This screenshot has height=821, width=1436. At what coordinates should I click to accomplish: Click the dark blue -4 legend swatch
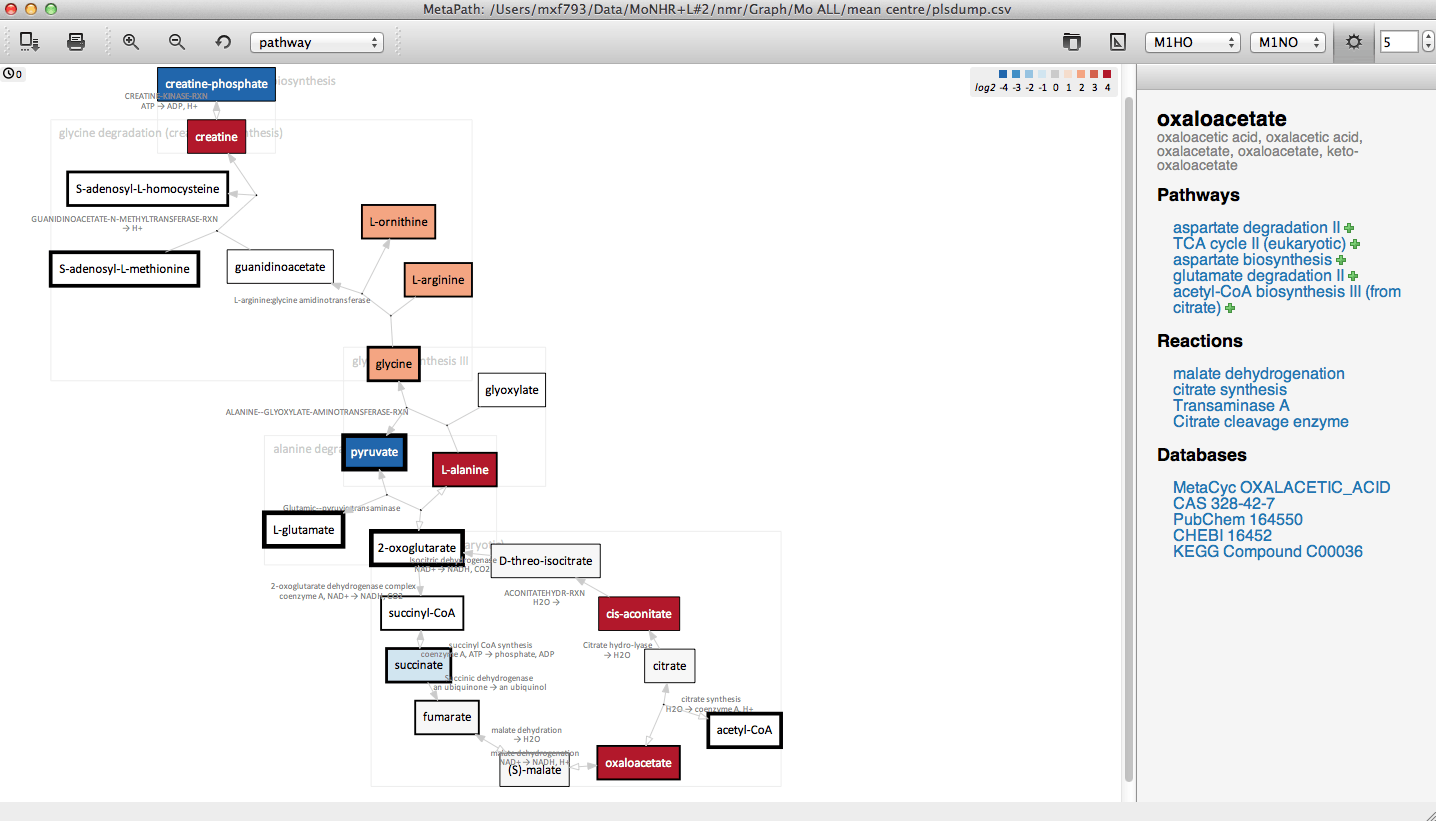click(x=1003, y=74)
